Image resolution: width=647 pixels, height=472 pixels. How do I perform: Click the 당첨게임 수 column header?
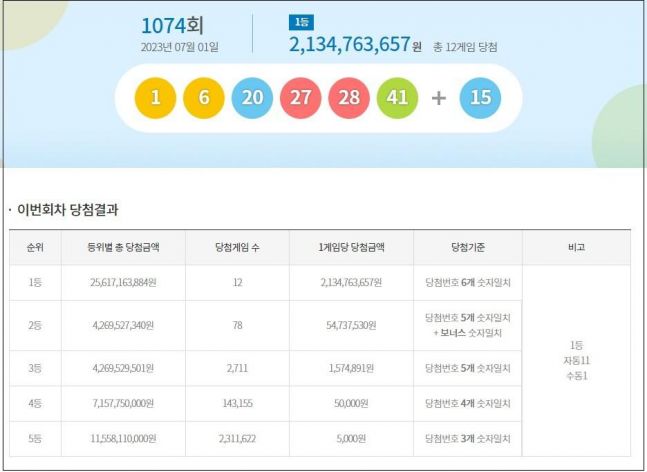coord(238,247)
